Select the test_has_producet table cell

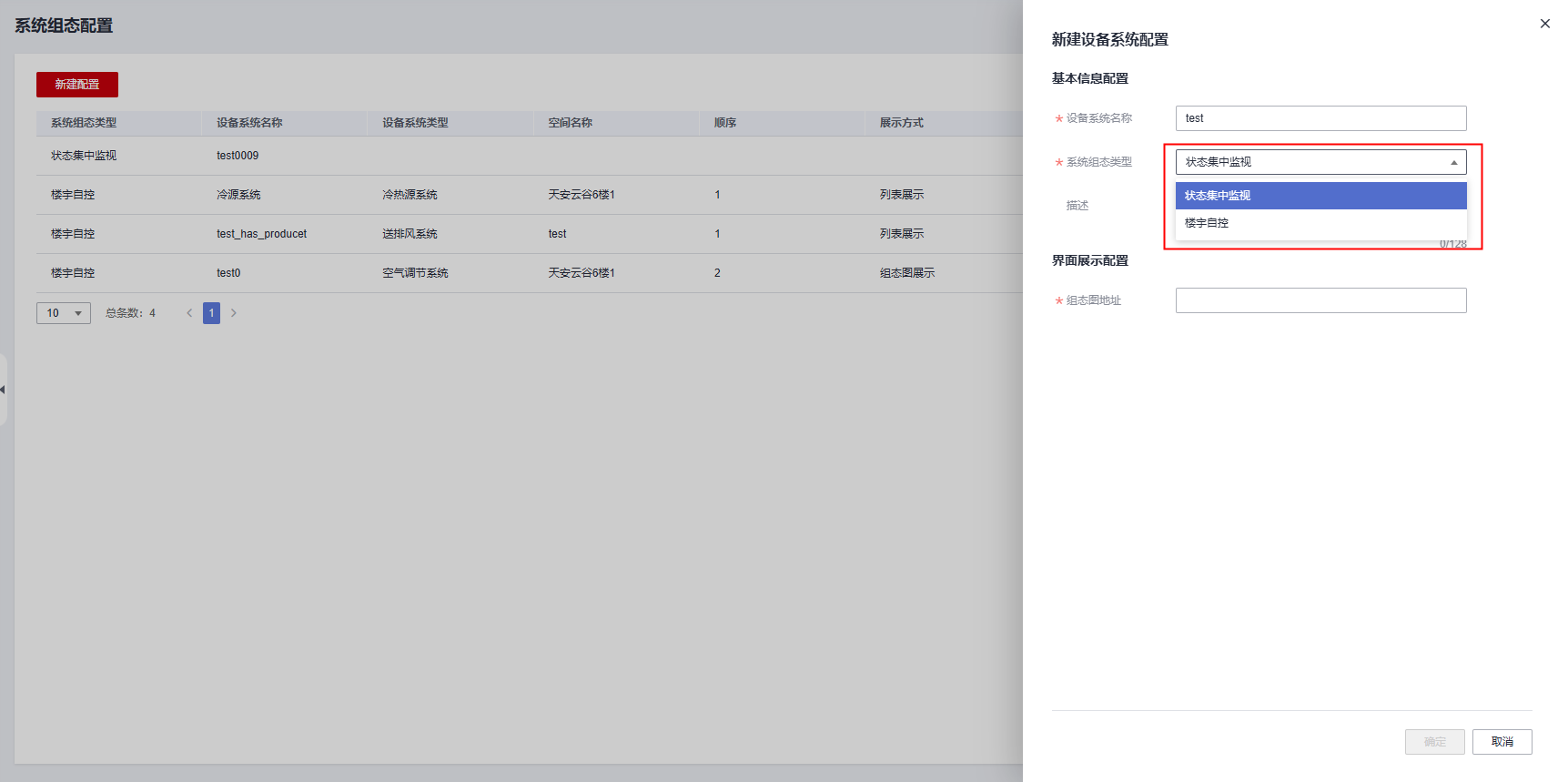pos(262,234)
